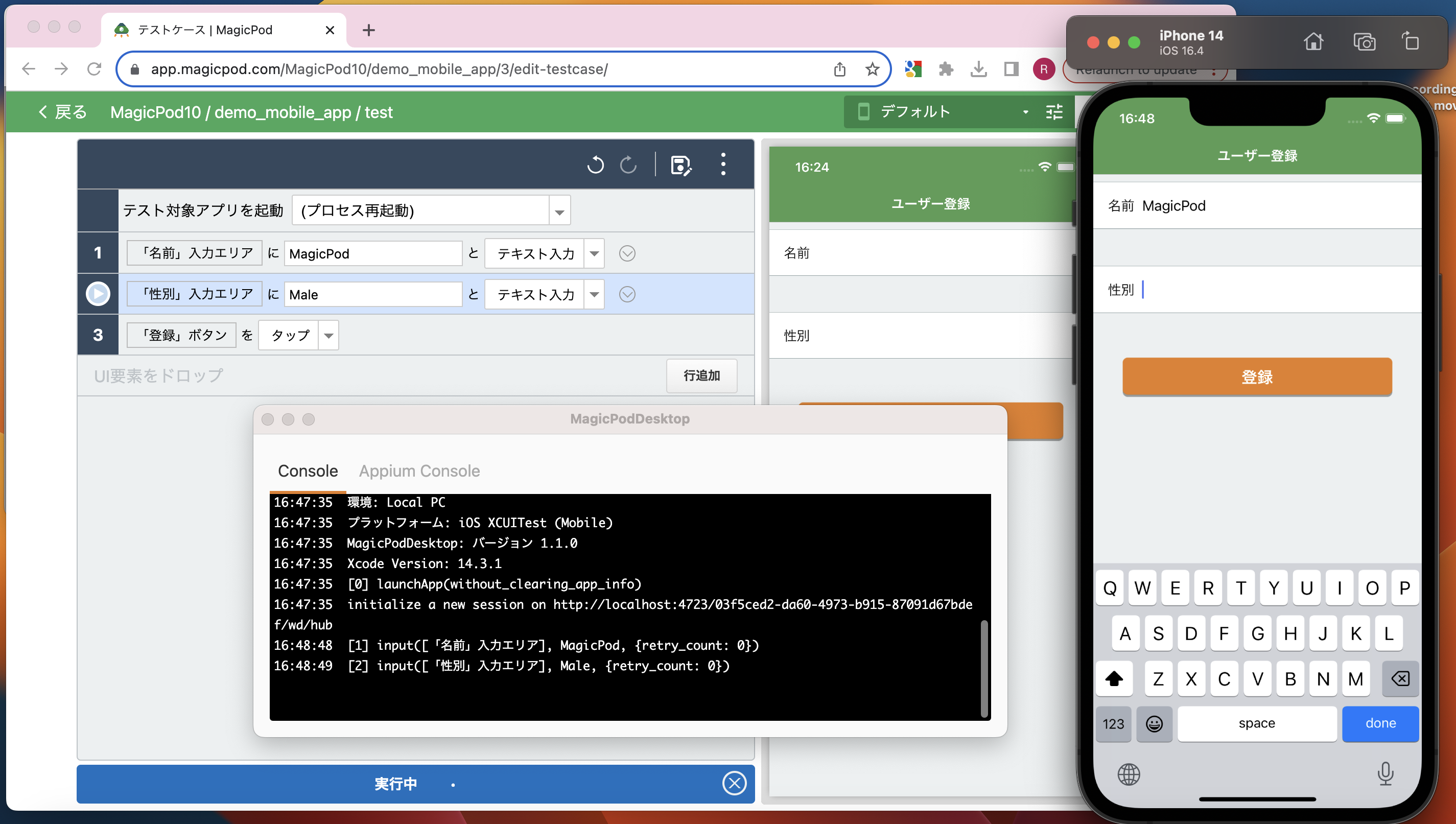Switch to the 123 numeric keyboard

[x=1113, y=723]
